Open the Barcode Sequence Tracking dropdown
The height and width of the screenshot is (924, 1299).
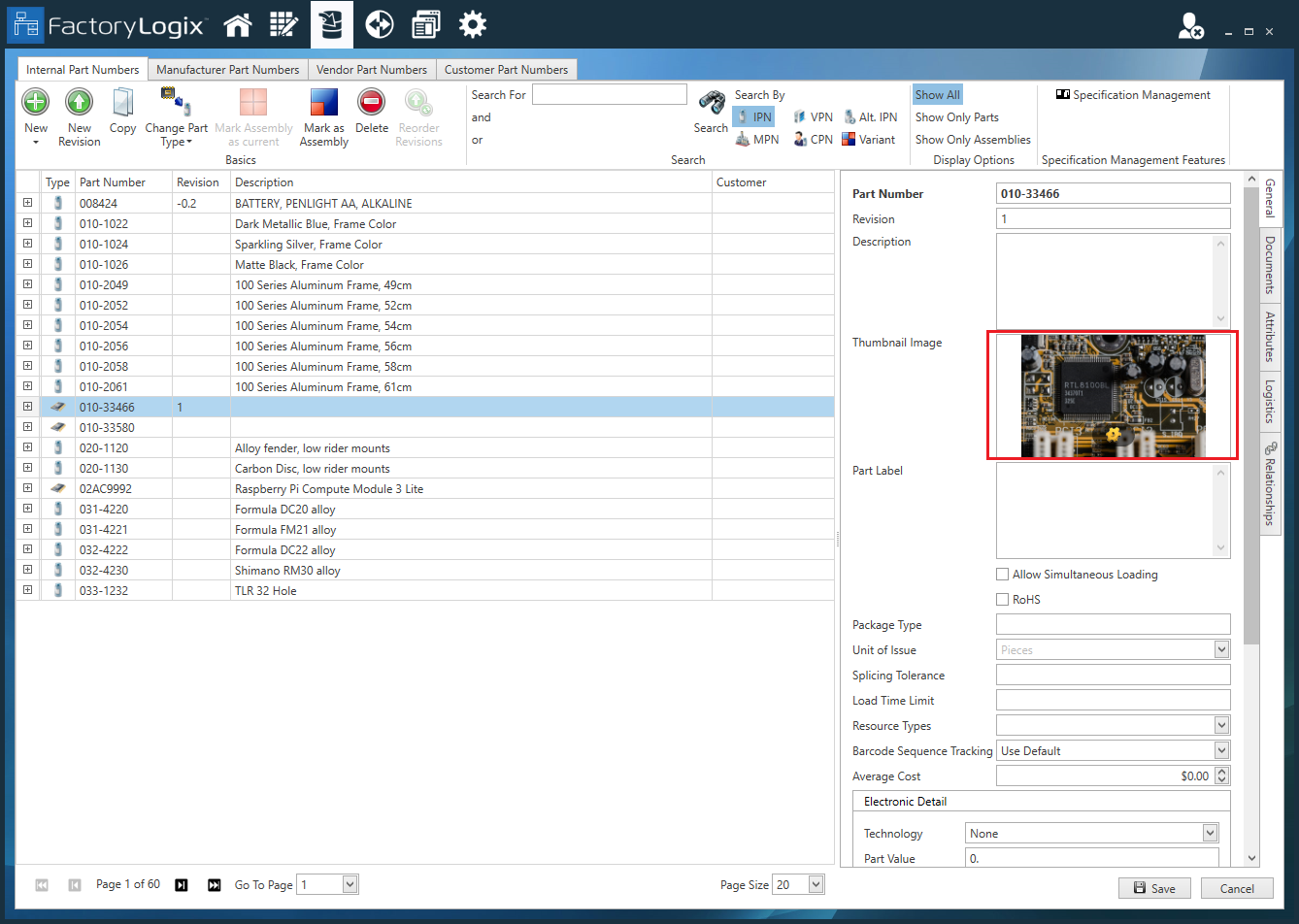[x=1222, y=750]
